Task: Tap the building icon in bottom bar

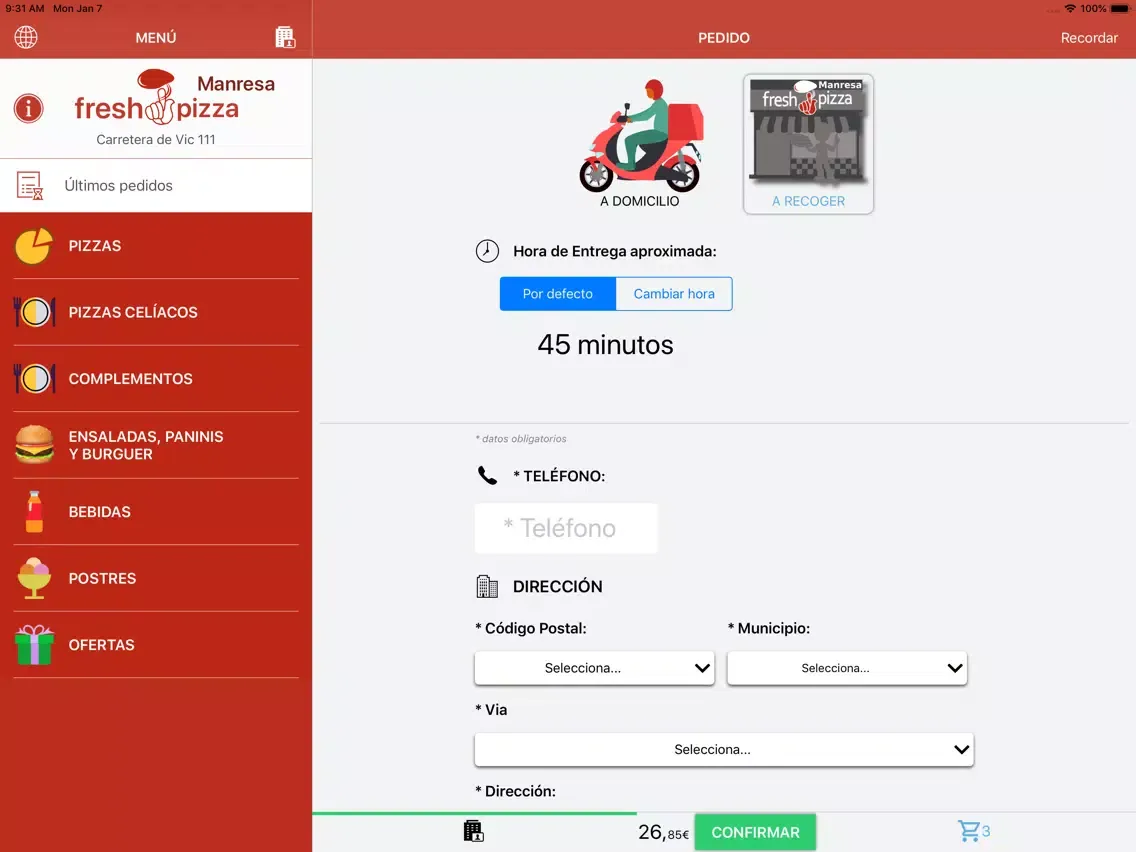Action: pos(473,831)
